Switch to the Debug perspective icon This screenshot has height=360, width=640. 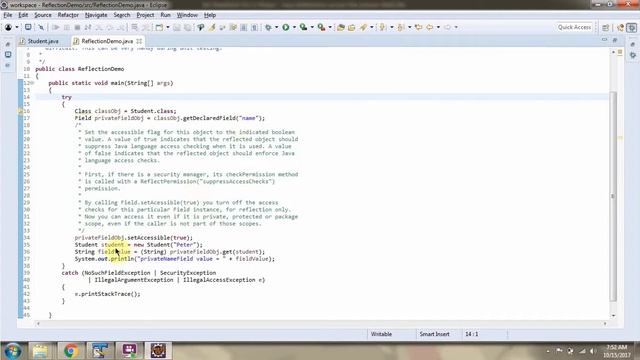(631, 27)
